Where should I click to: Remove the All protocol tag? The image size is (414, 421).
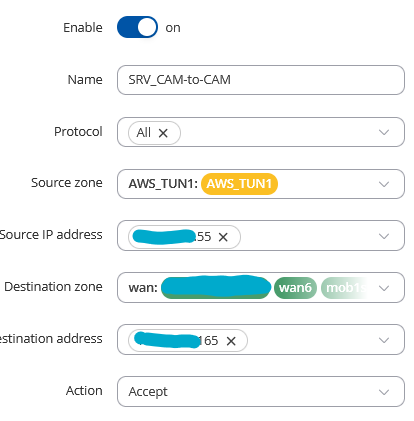tap(163, 133)
